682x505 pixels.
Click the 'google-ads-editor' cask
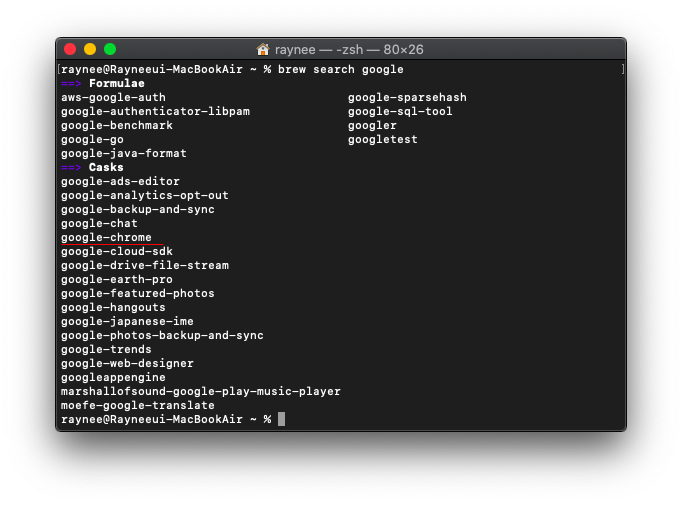pyautogui.click(x=120, y=181)
